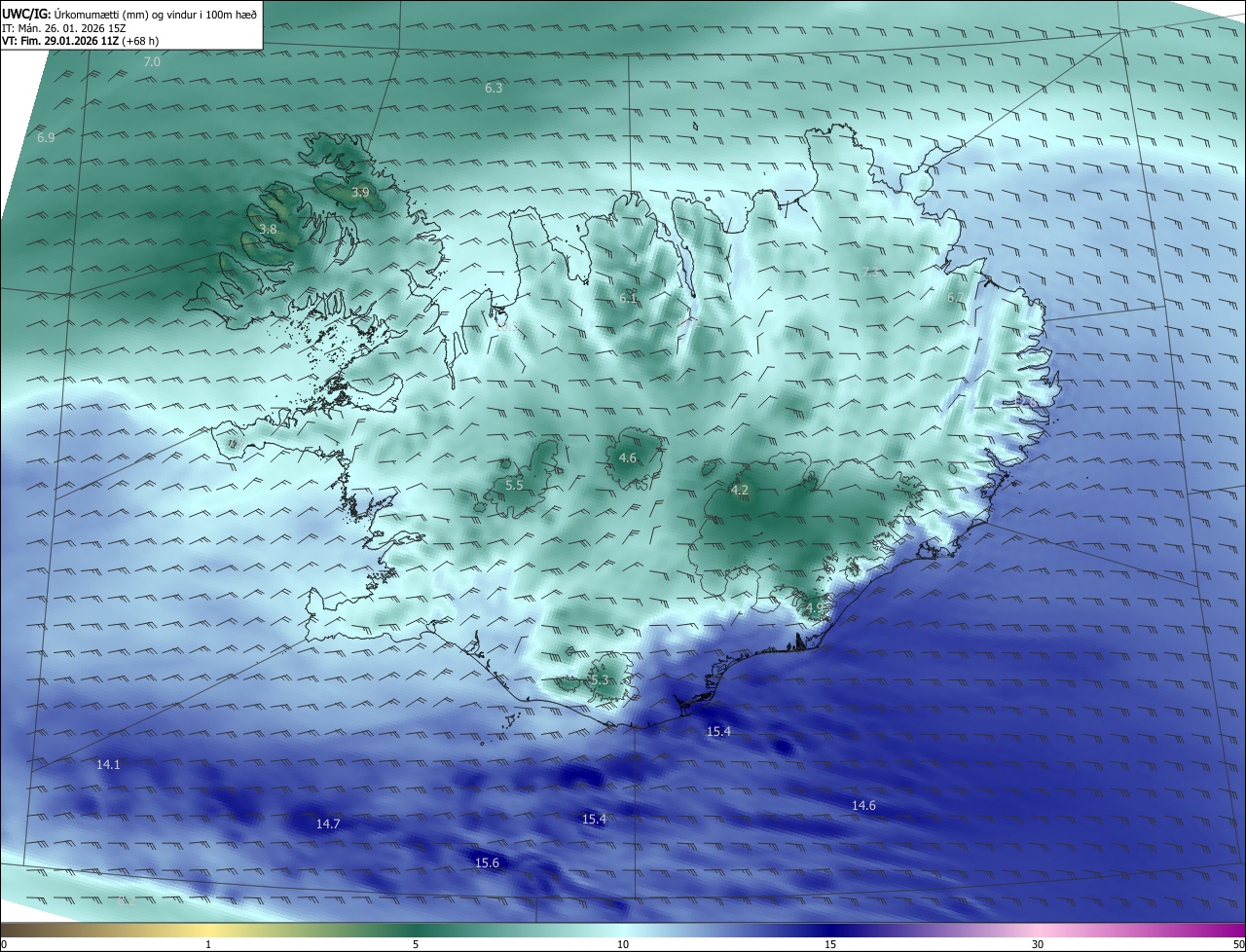Select the 6.3 value label

(x=494, y=88)
